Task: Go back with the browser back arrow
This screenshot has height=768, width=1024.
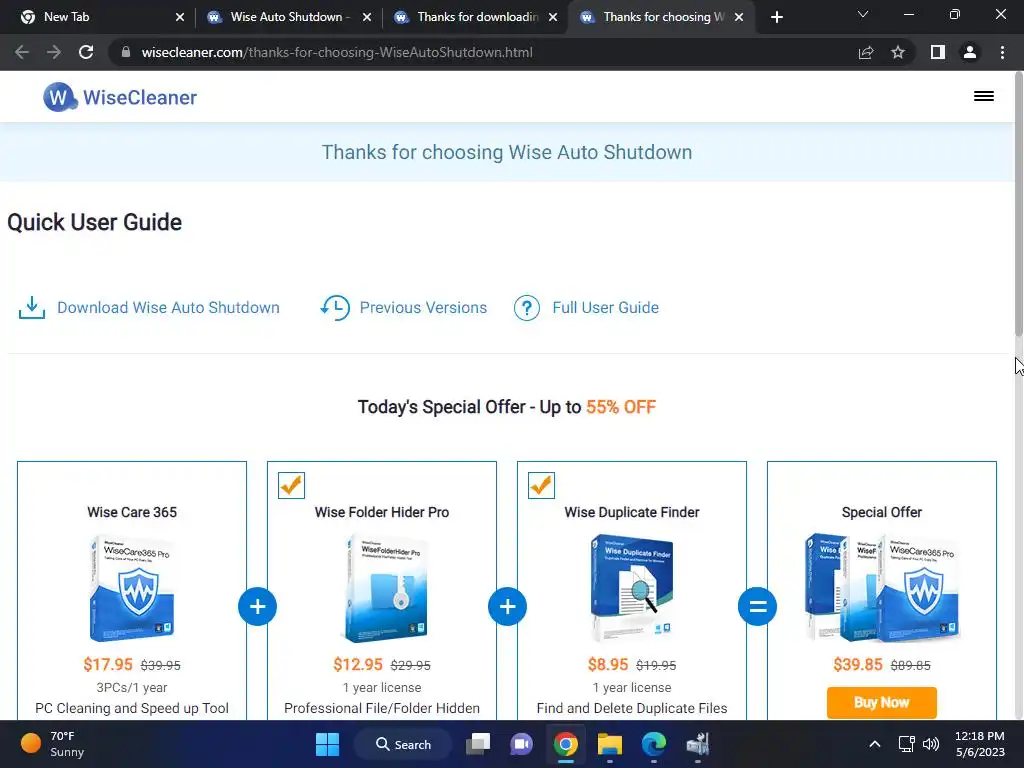Action: (x=22, y=52)
